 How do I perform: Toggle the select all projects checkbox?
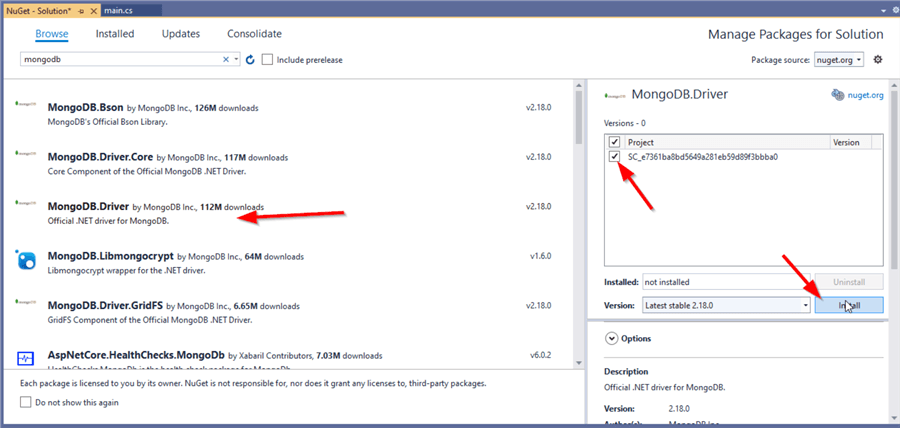coord(614,142)
